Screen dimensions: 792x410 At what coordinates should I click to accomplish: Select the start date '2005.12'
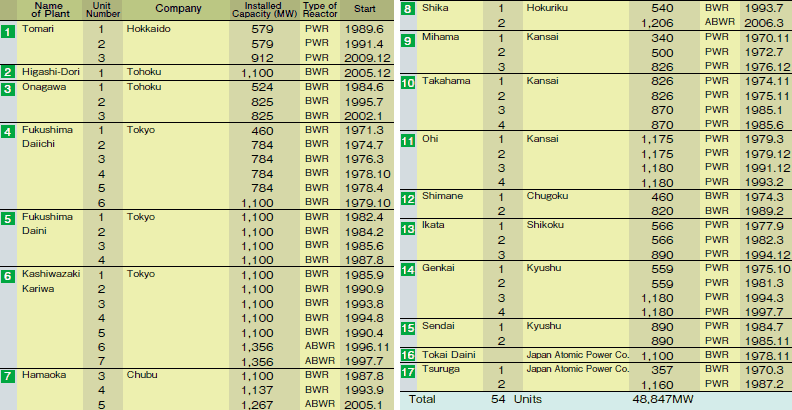point(368,73)
